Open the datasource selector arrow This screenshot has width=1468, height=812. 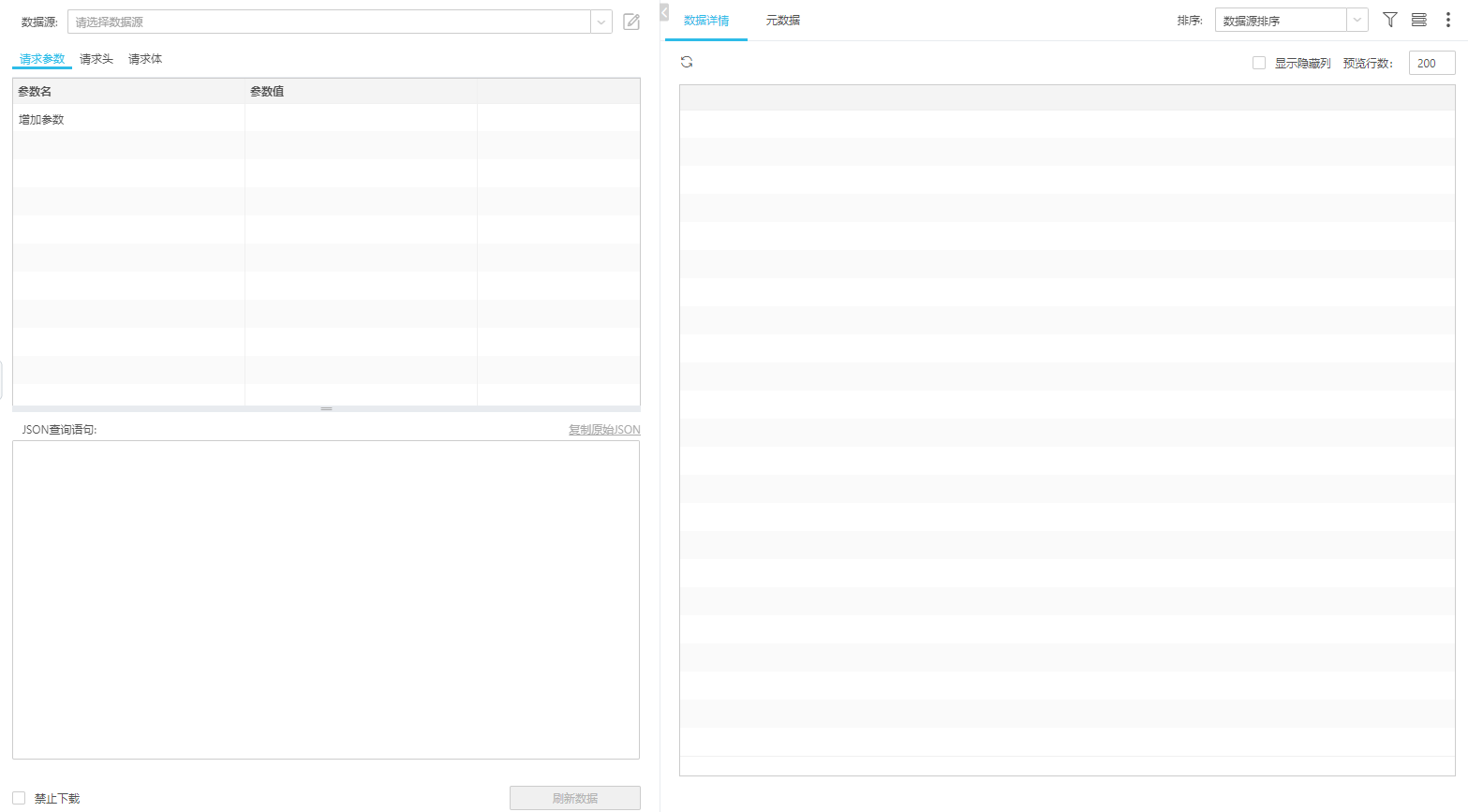coord(601,21)
